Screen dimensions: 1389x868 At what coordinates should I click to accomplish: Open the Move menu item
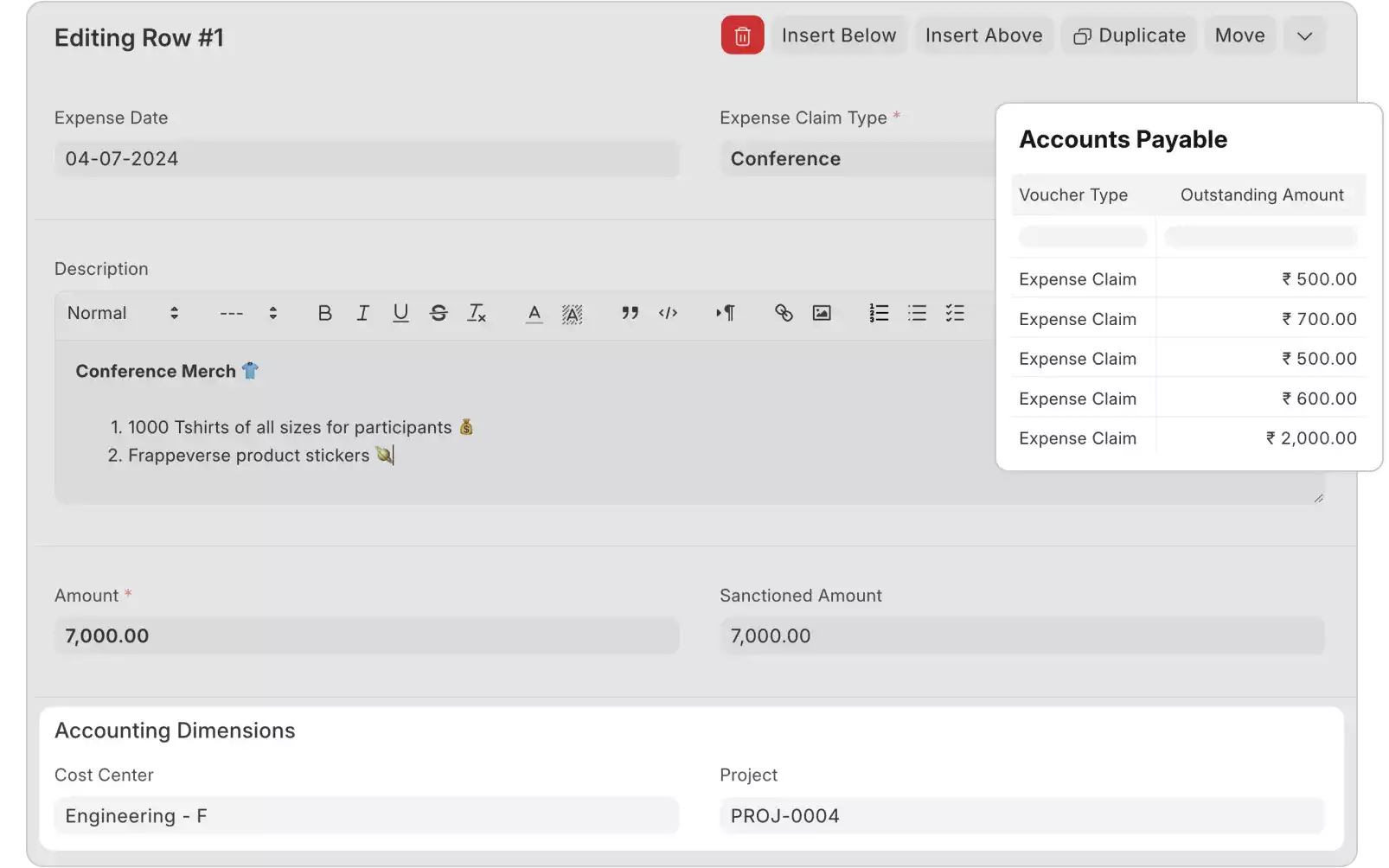click(x=1239, y=35)
